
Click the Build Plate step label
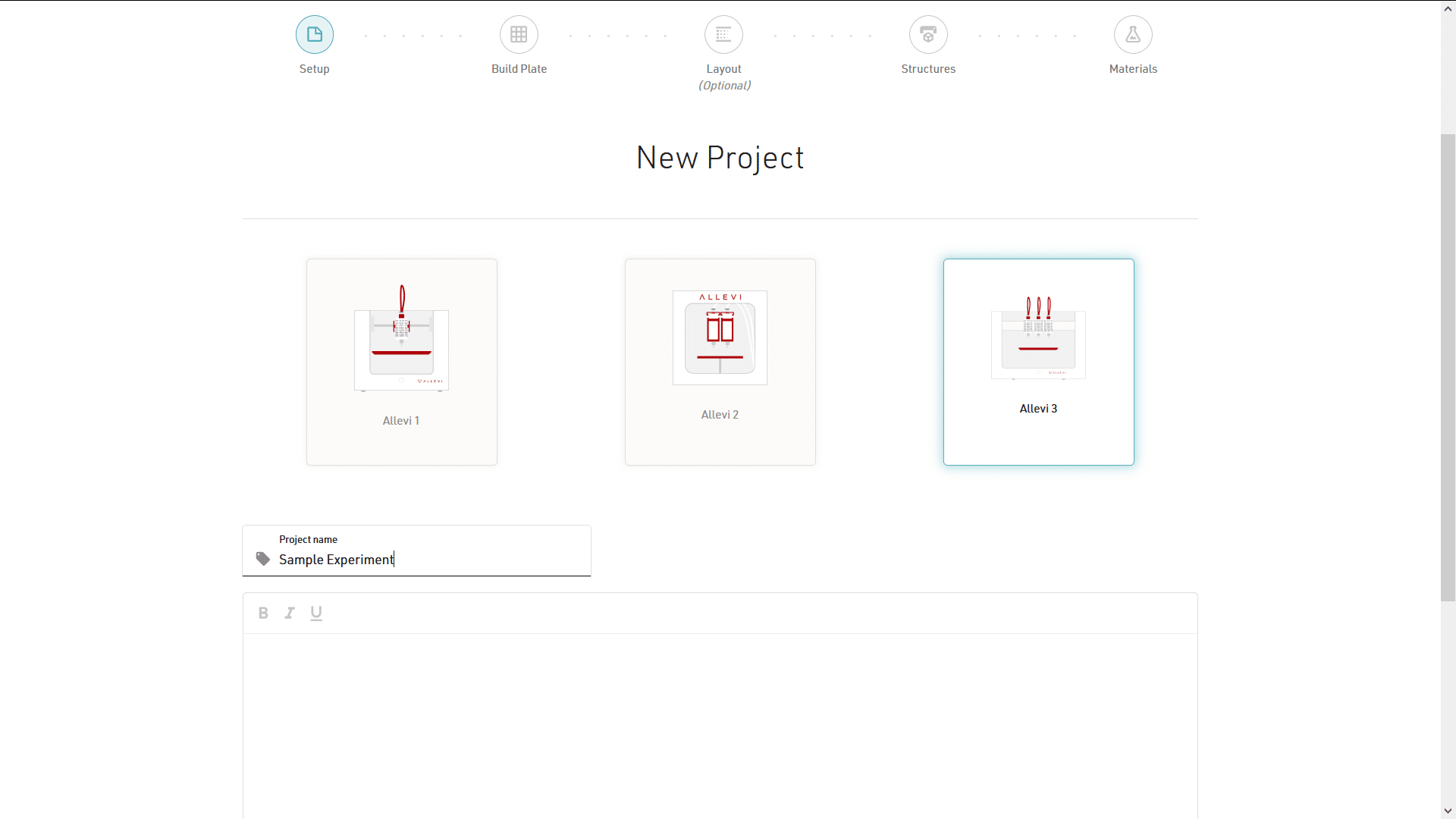(519, 69)
